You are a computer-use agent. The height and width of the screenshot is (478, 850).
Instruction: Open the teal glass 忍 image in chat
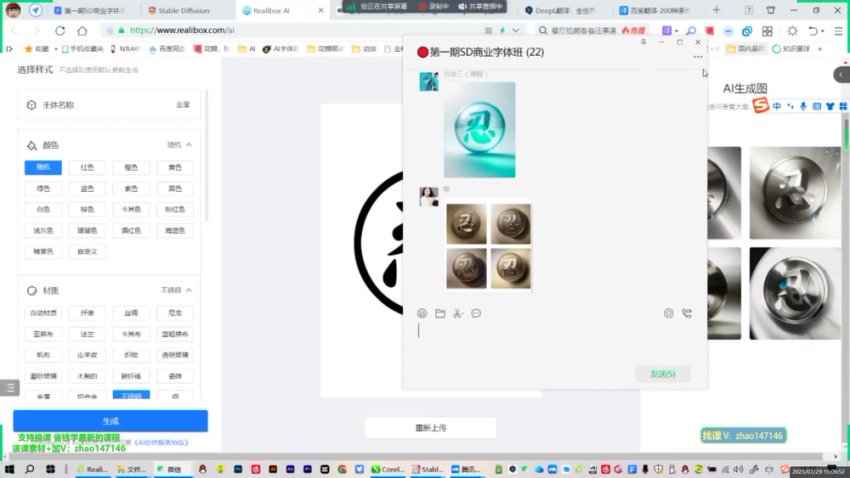pos(479,130)
